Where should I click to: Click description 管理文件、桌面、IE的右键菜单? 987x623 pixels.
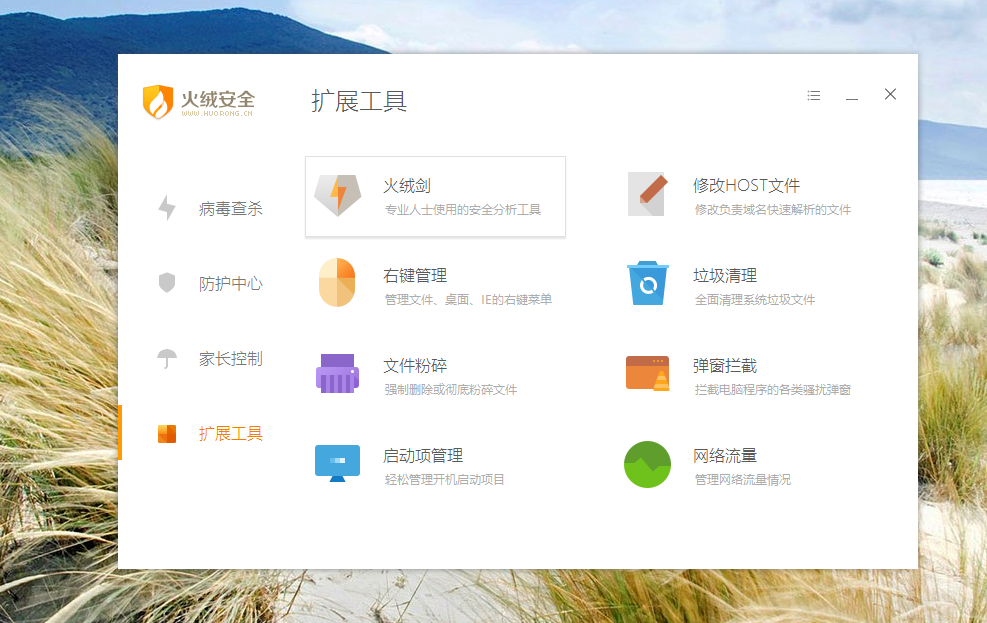(x=468, y=300)
